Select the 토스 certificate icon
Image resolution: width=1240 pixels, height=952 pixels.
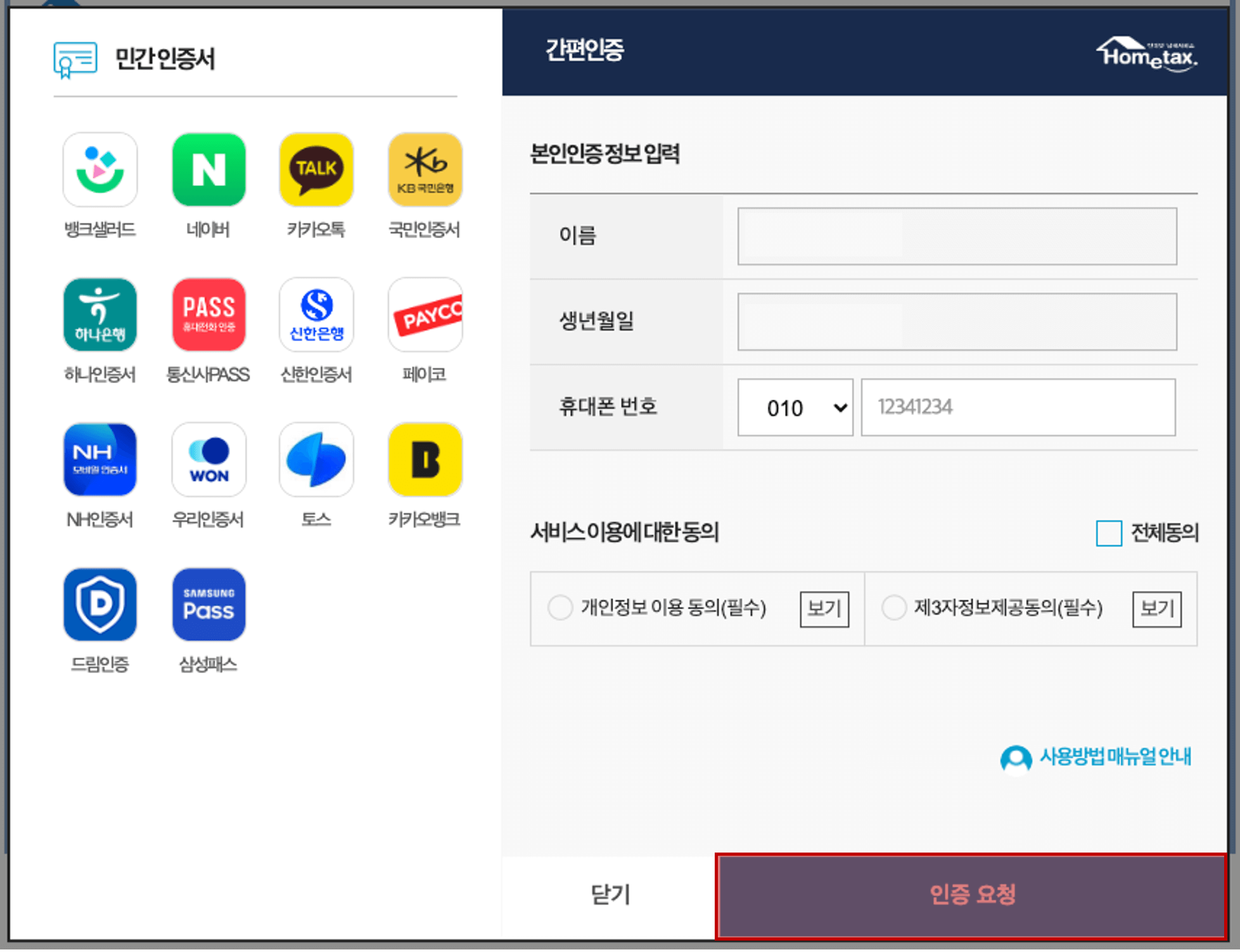pos(317,460)
